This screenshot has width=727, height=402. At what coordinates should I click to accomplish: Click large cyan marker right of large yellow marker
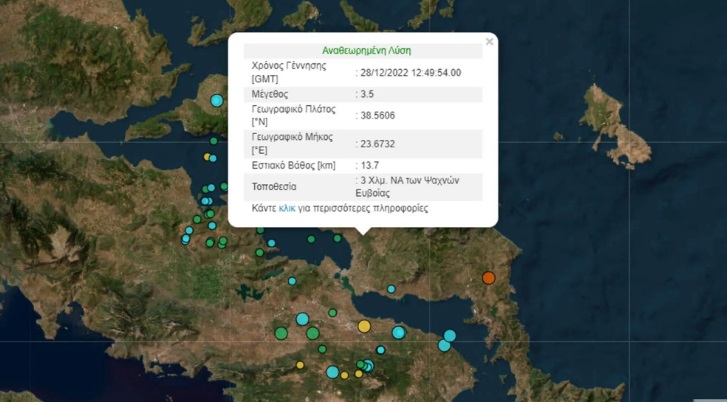coord(399,332)
